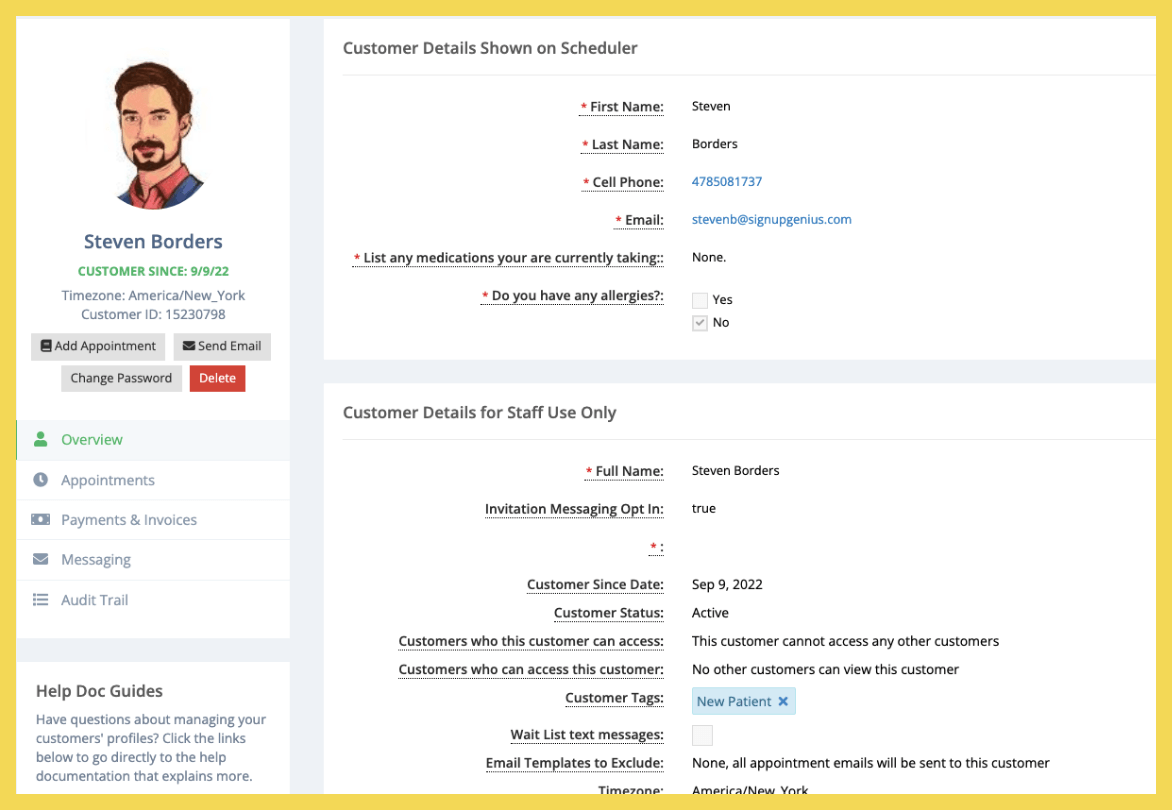Click the Overview person icon
The width and height of the screenshot is (1172, 810).
point(40,439)
